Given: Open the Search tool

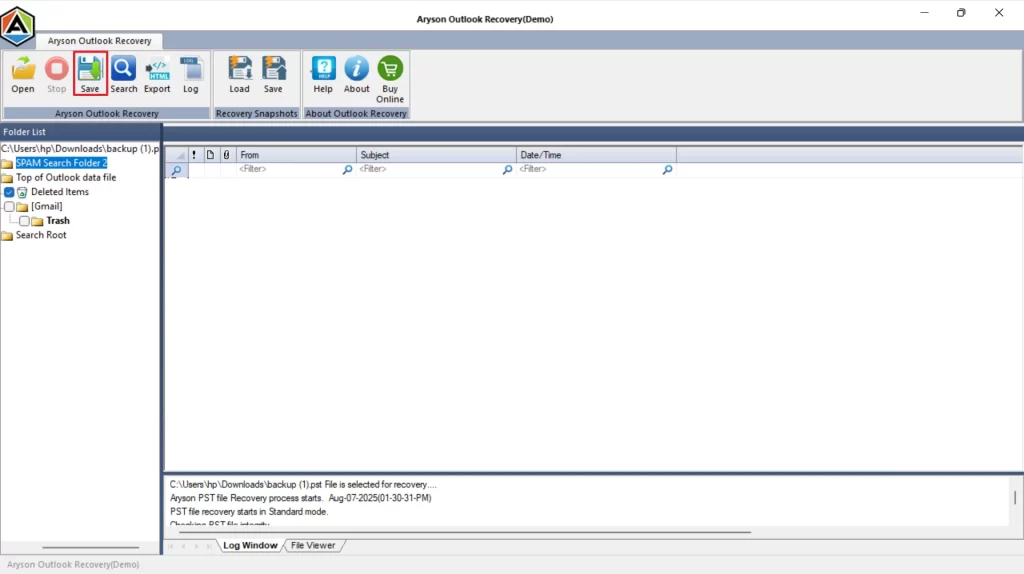Looking at the screenshot, I should click(123, 74).
